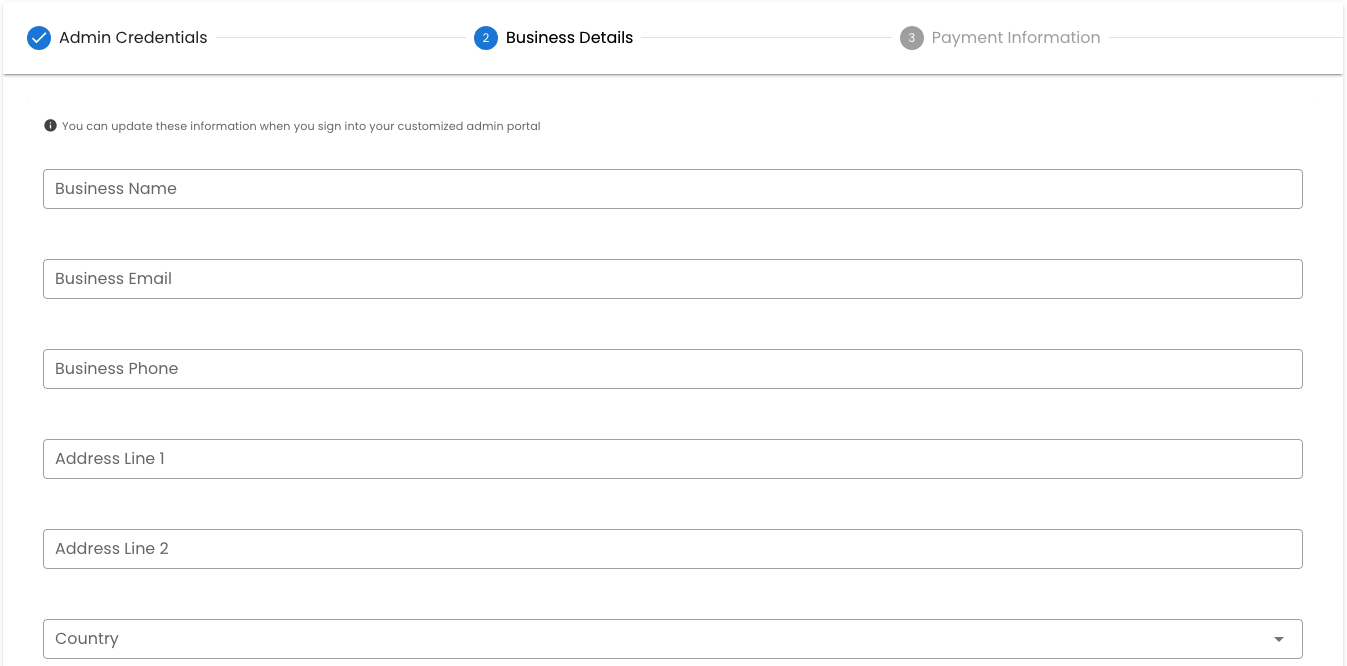Click connector line after Business Details
Image resolution: width=1347 pixels, height=666 pixels.
tap(765, 38)
